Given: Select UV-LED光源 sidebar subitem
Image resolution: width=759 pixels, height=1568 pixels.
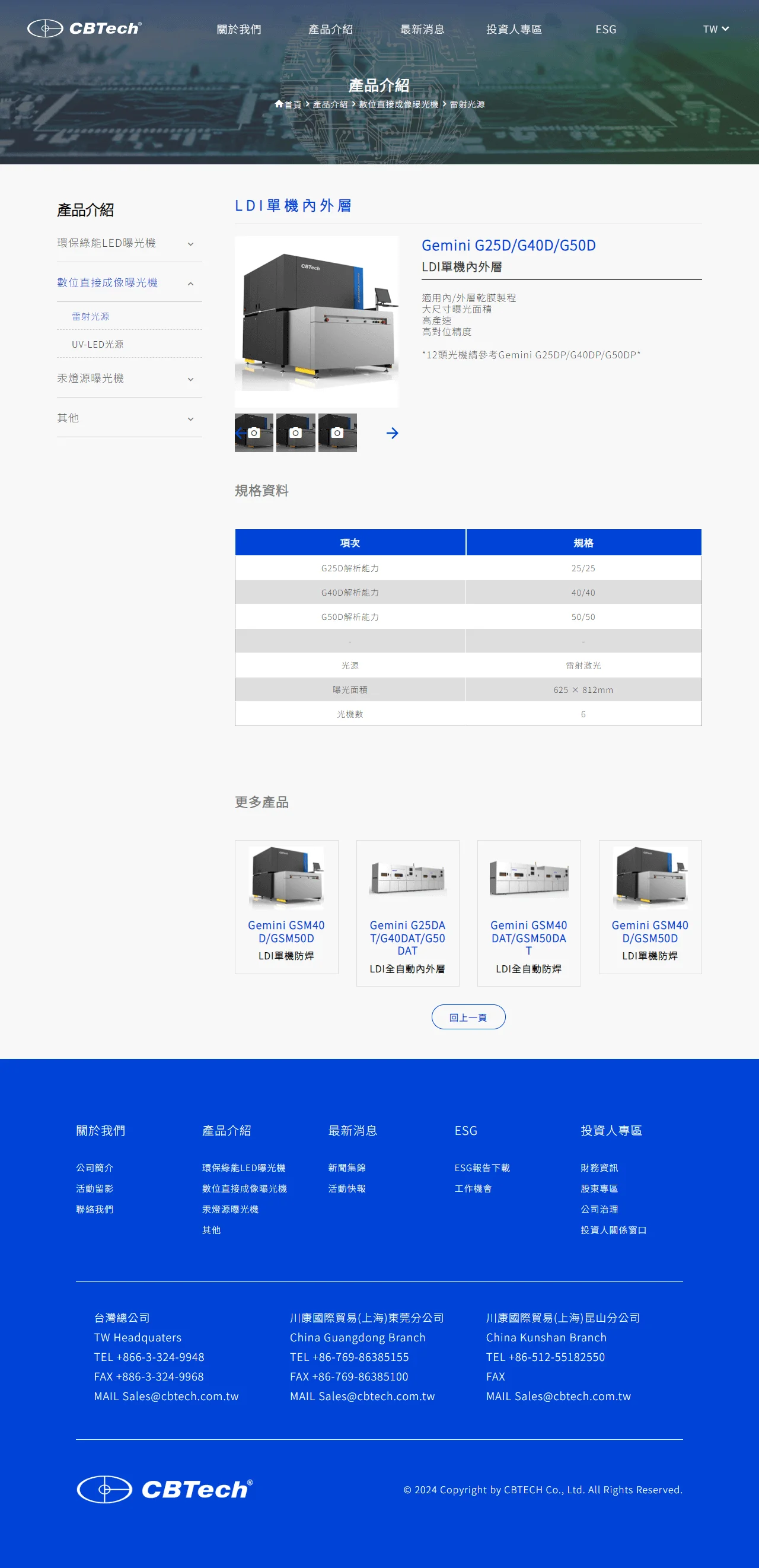Looking at the screenshot, I should (97, 345).
